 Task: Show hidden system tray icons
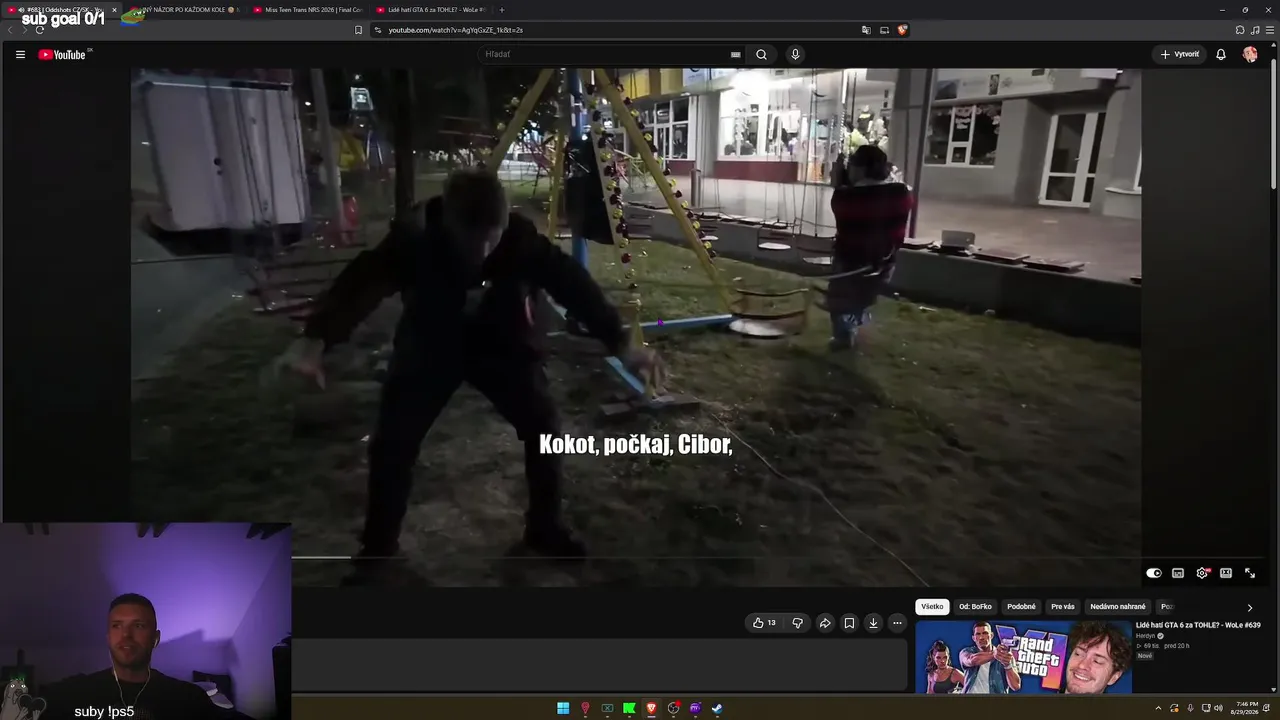[1158, 709]
